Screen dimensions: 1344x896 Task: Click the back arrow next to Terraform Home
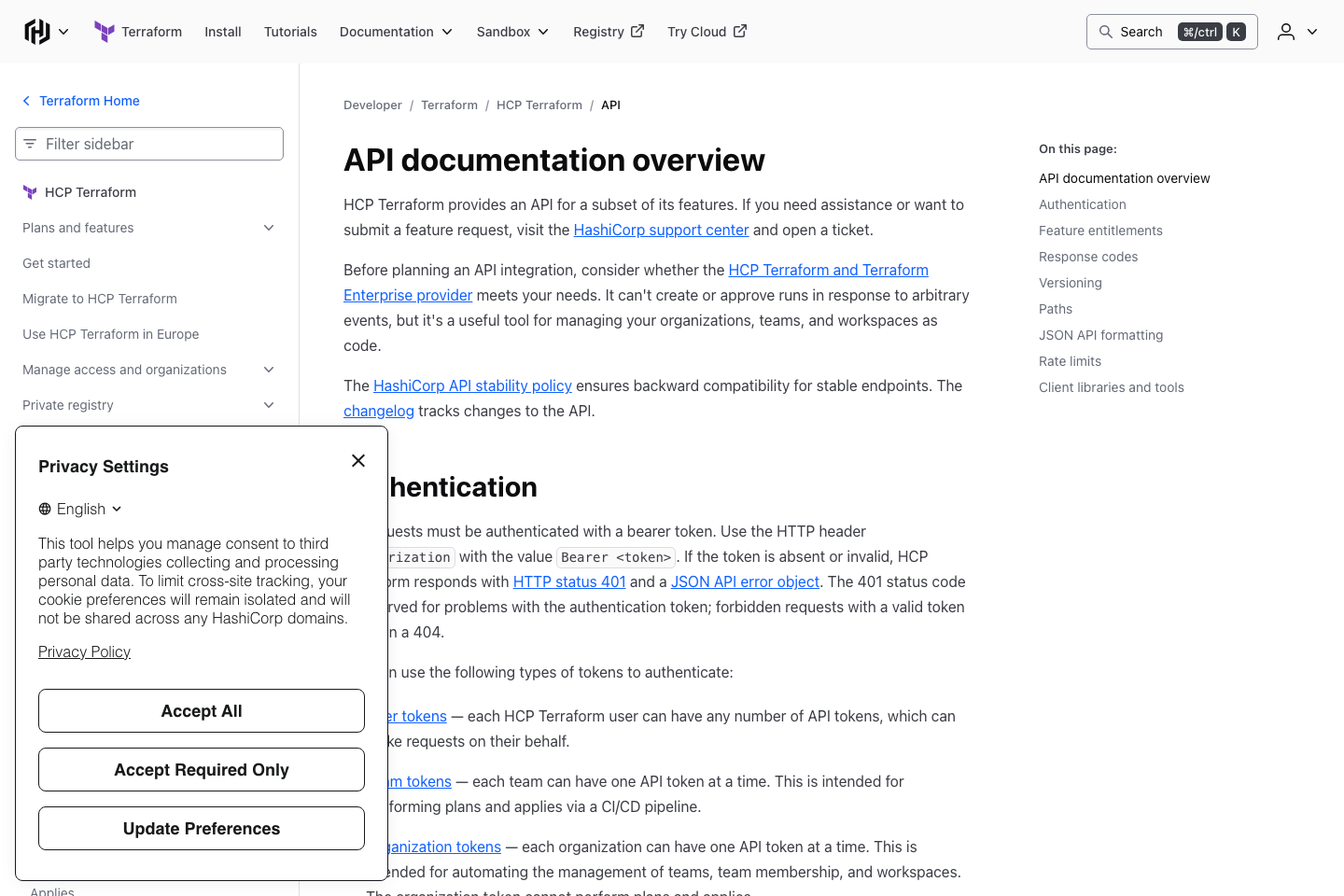click(25, 101)
